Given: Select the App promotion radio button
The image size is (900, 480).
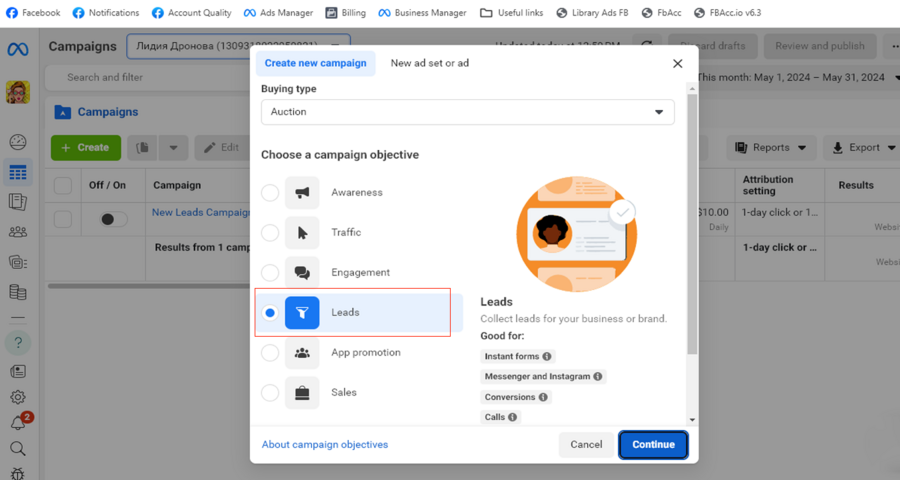Looking at the screenshot, I should (270, 353).
